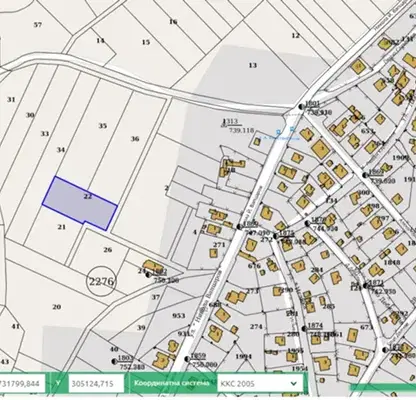
Task: Select parcel 36 on the map
Action: (x=135, y=139)
